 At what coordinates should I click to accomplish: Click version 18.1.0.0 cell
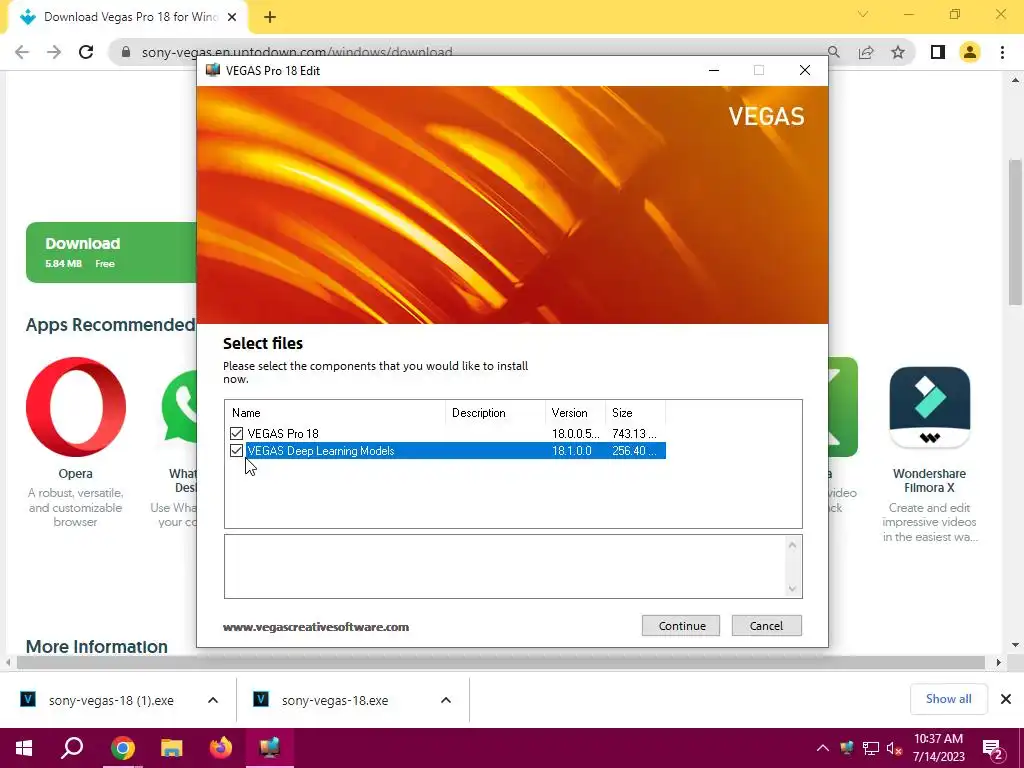571,451
